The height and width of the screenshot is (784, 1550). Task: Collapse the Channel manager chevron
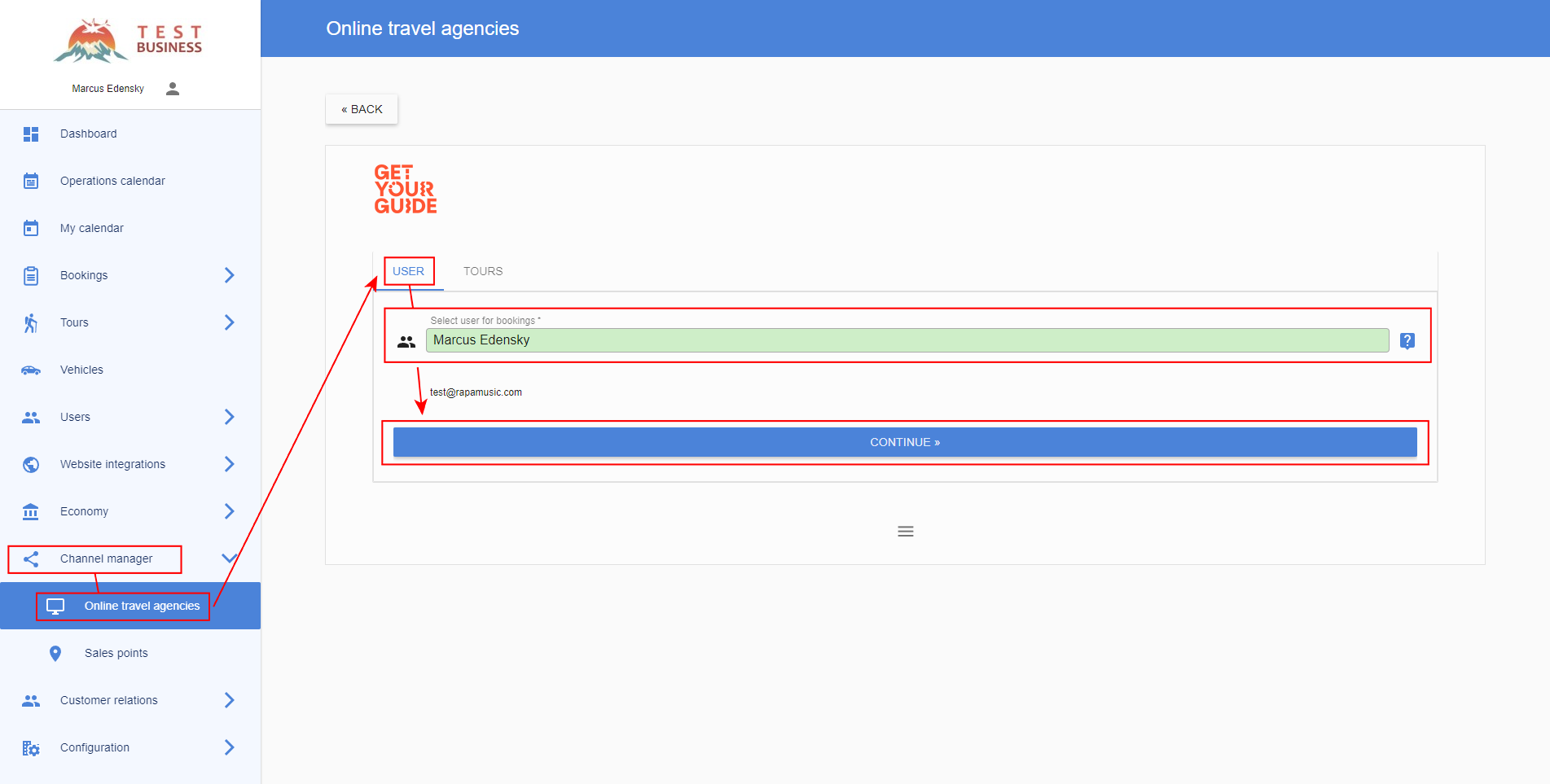tap(229, 558)
